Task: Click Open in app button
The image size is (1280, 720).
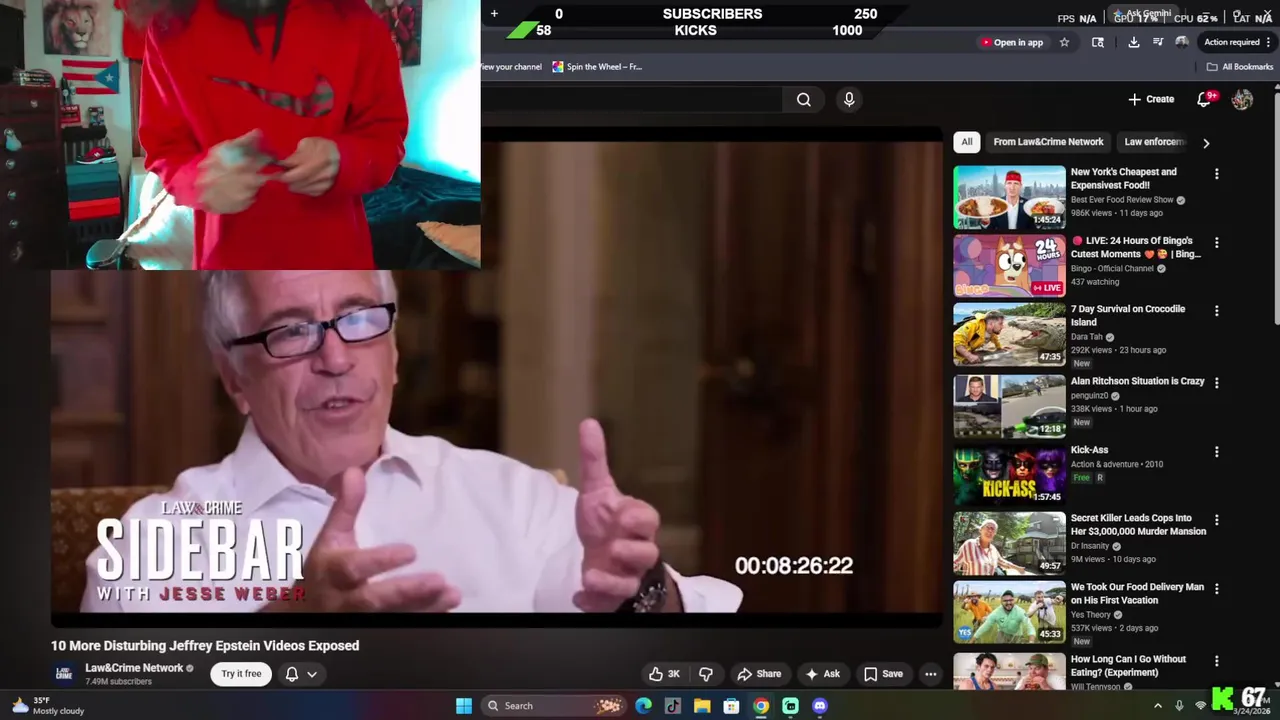Action: click(1011, 42)
